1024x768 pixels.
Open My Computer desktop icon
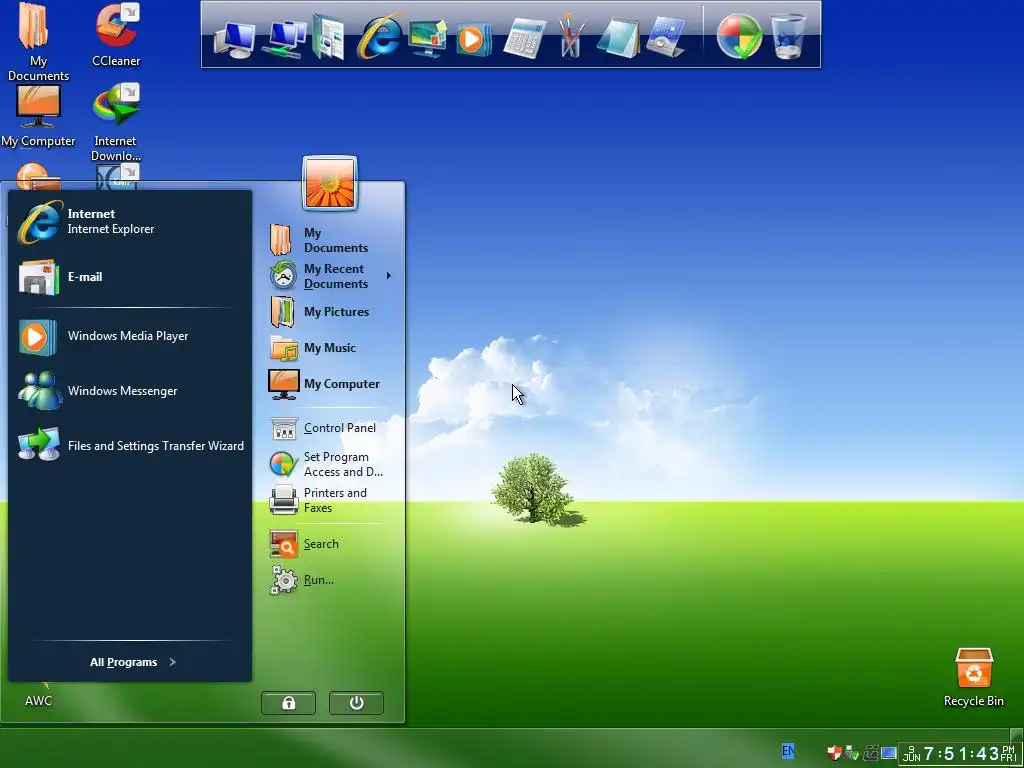click(x=38, y=116)
